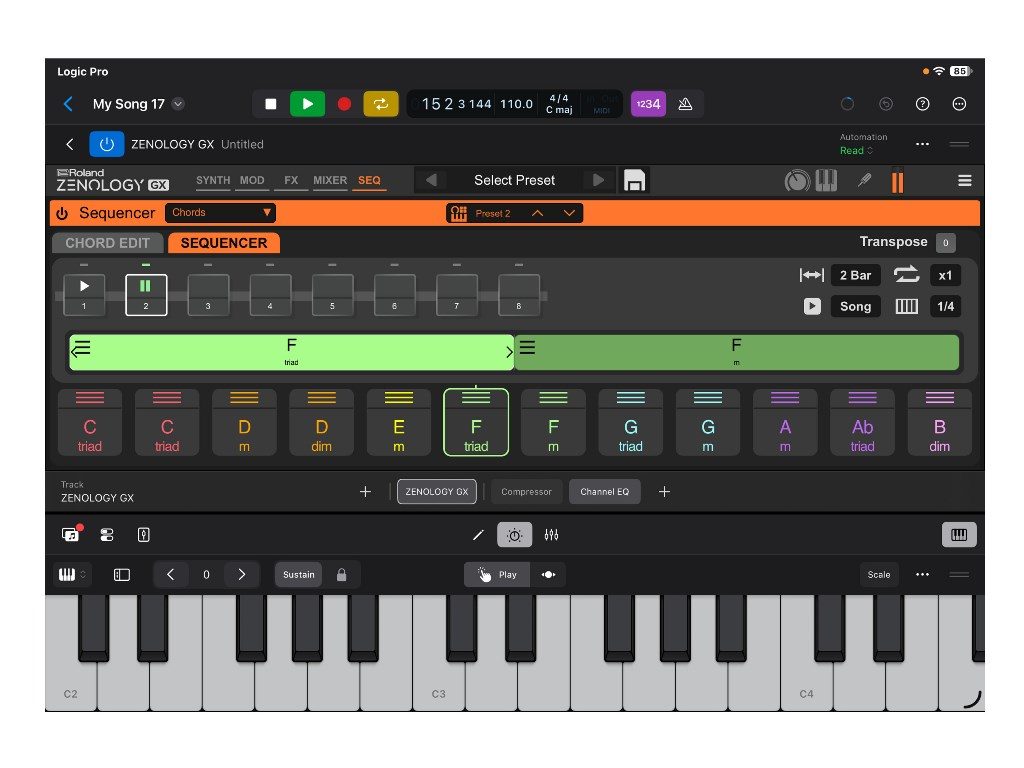The width and height of the screenshot is (1024, 768).
Task: Switch to the SYNTH tab
Action: (x=213, y=180)
